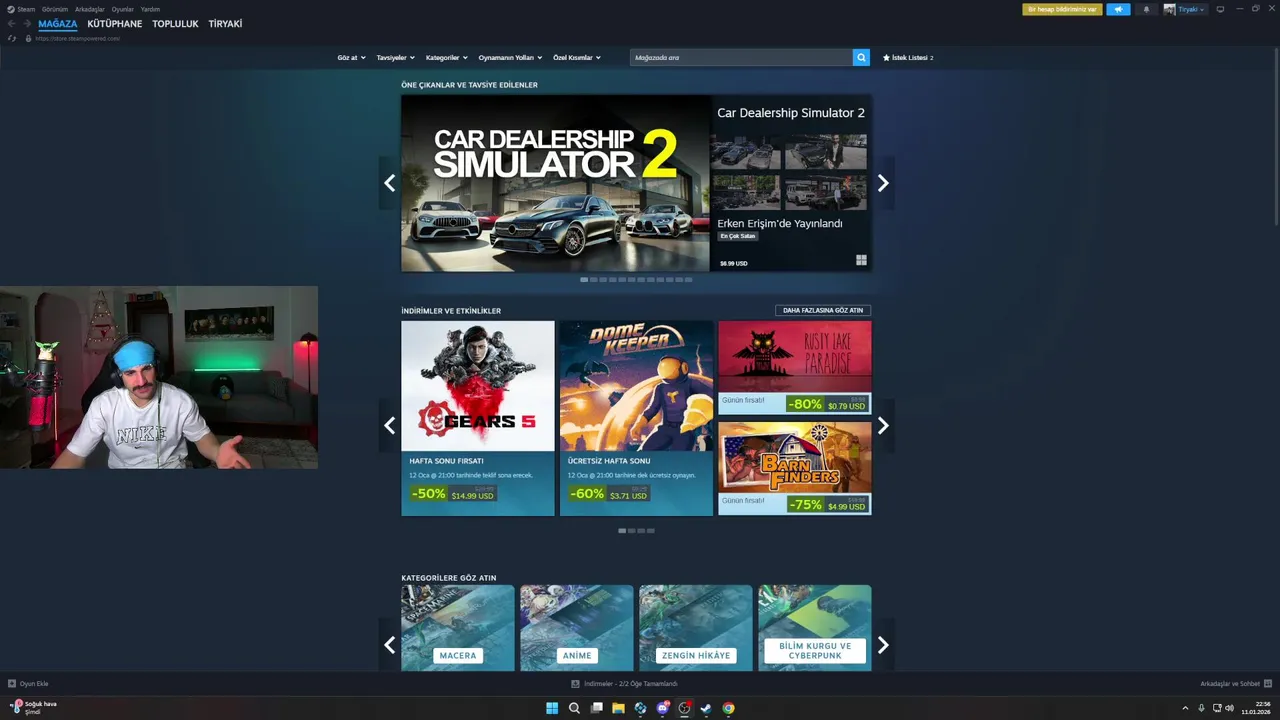Viewport: 1280px width, 720px height.
Task: Switch to the KÜTÜPHANE tab
Action: coord(115,24)
